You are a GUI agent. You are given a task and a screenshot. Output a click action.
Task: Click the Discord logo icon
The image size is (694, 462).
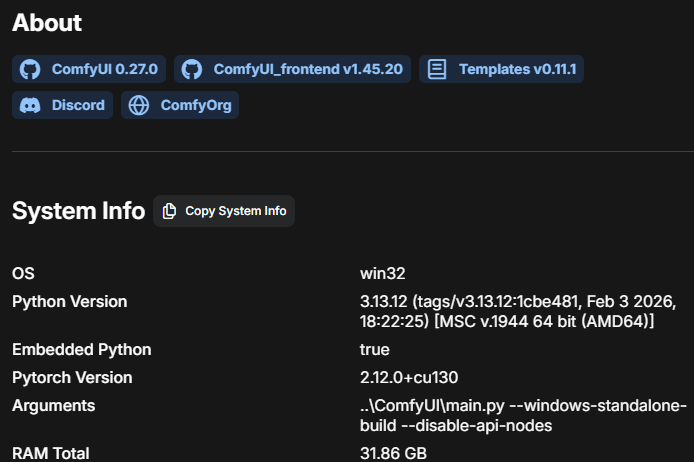pos(30,105)
